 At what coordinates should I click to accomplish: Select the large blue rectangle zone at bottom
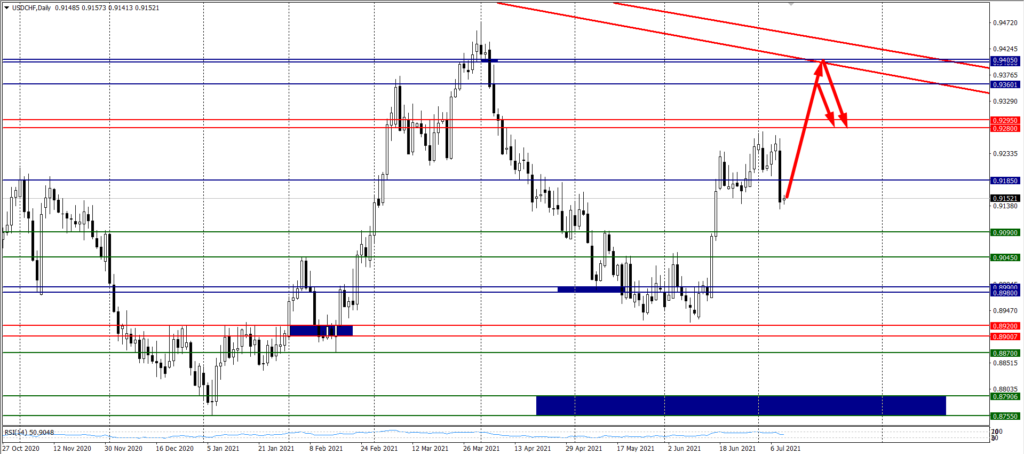point(740,405)
